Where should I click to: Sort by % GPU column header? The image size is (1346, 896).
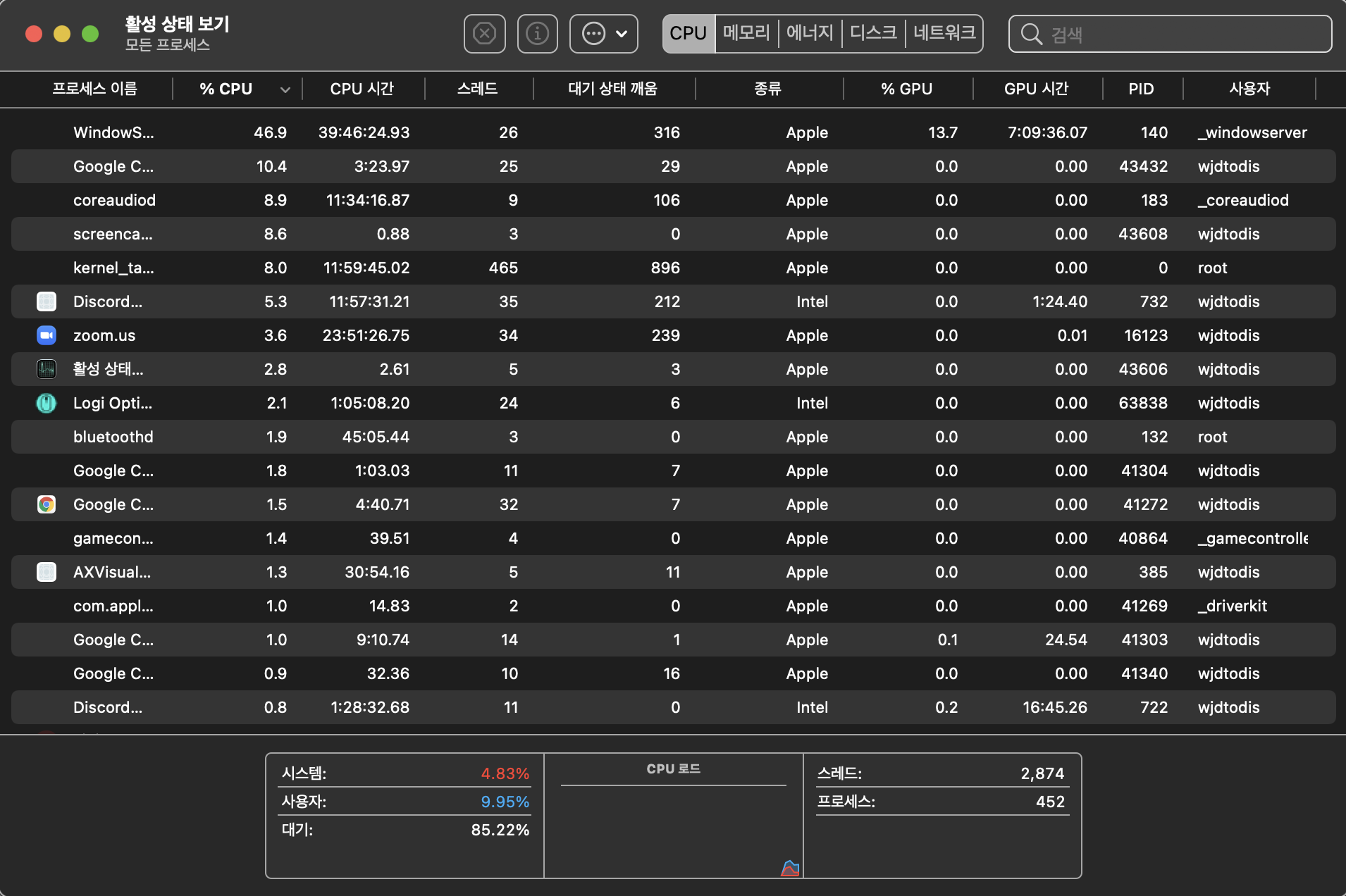[x=907, y=89]
